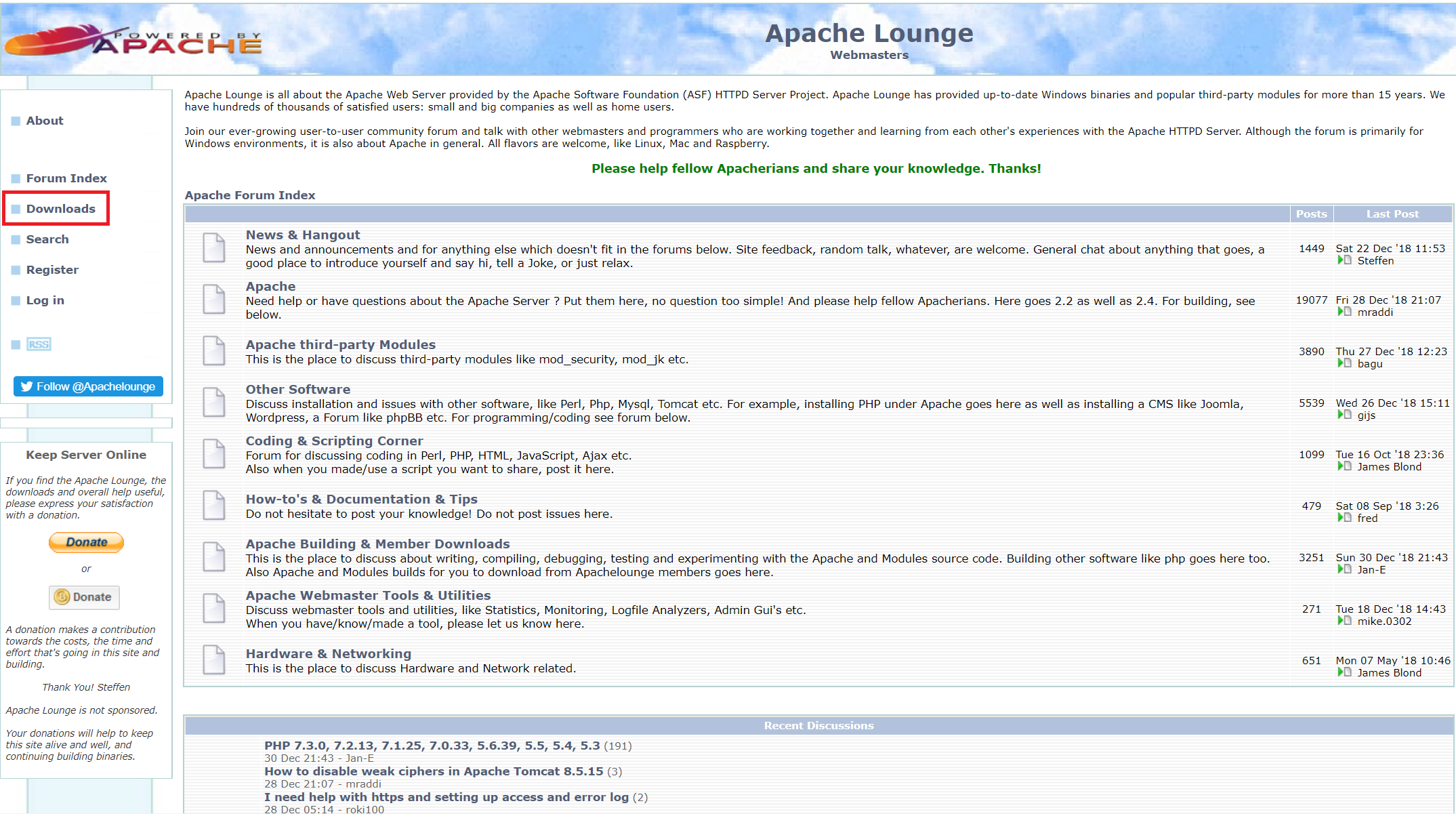This screenshot has height=814, width=1456.
Task: Click the Bitcoin Donate button
Action: click(x=84, y=597)
